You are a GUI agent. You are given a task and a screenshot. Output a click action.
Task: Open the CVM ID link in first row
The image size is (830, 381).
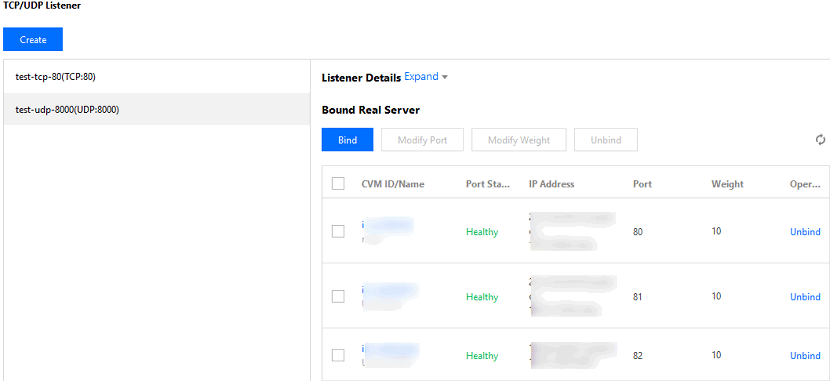[x=387, y=225]
